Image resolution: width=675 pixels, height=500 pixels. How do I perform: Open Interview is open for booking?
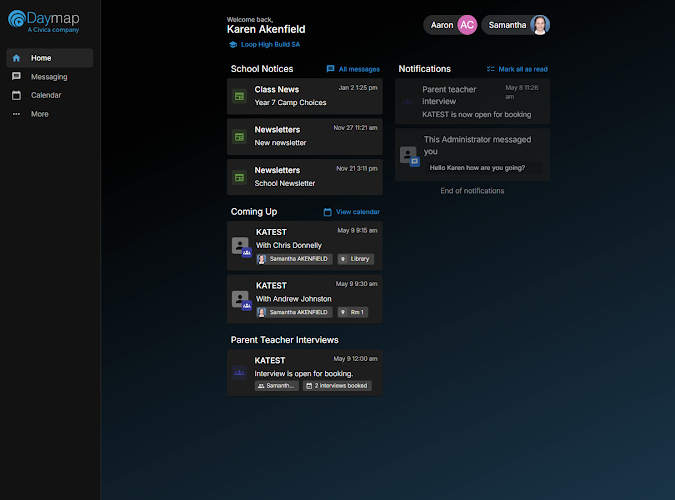(305, 373)
